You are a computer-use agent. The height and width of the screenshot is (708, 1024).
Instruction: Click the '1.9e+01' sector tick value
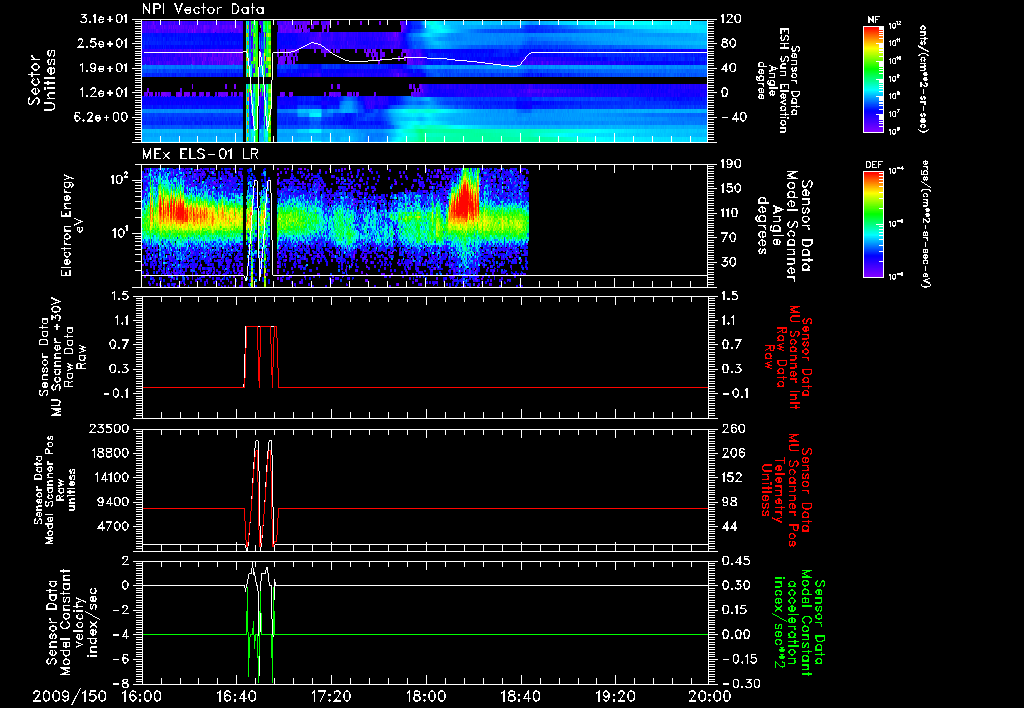pos(106,68)
